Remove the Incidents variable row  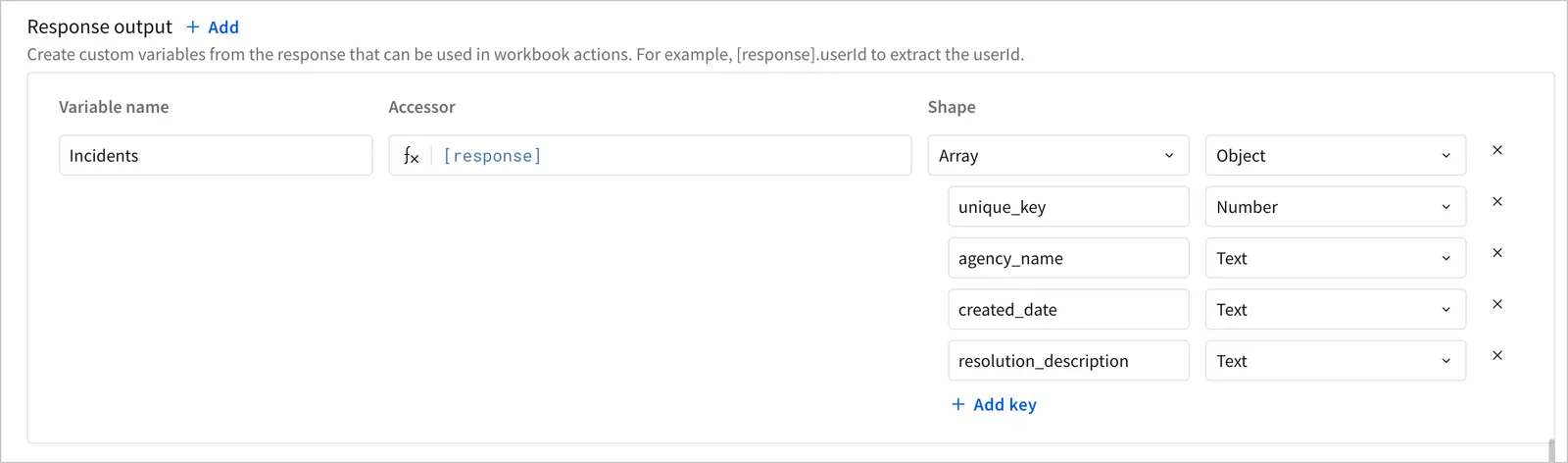(1496, 150)
